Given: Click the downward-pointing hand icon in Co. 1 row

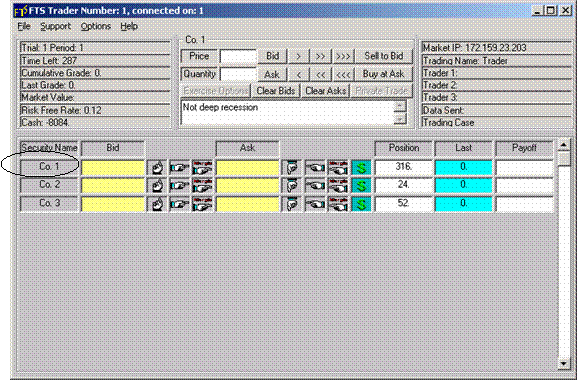Looking at the screenshot, I should [x=292, y=168].
